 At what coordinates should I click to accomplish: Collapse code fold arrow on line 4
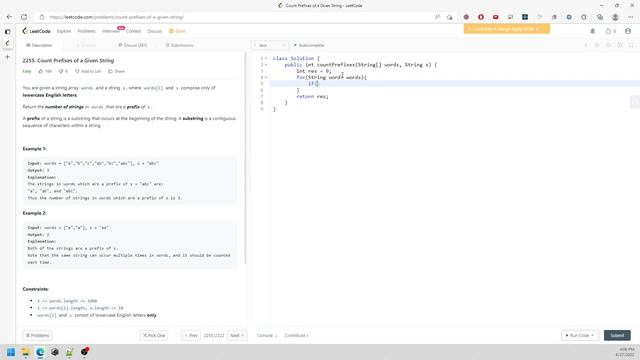click(x=266, y=77)
